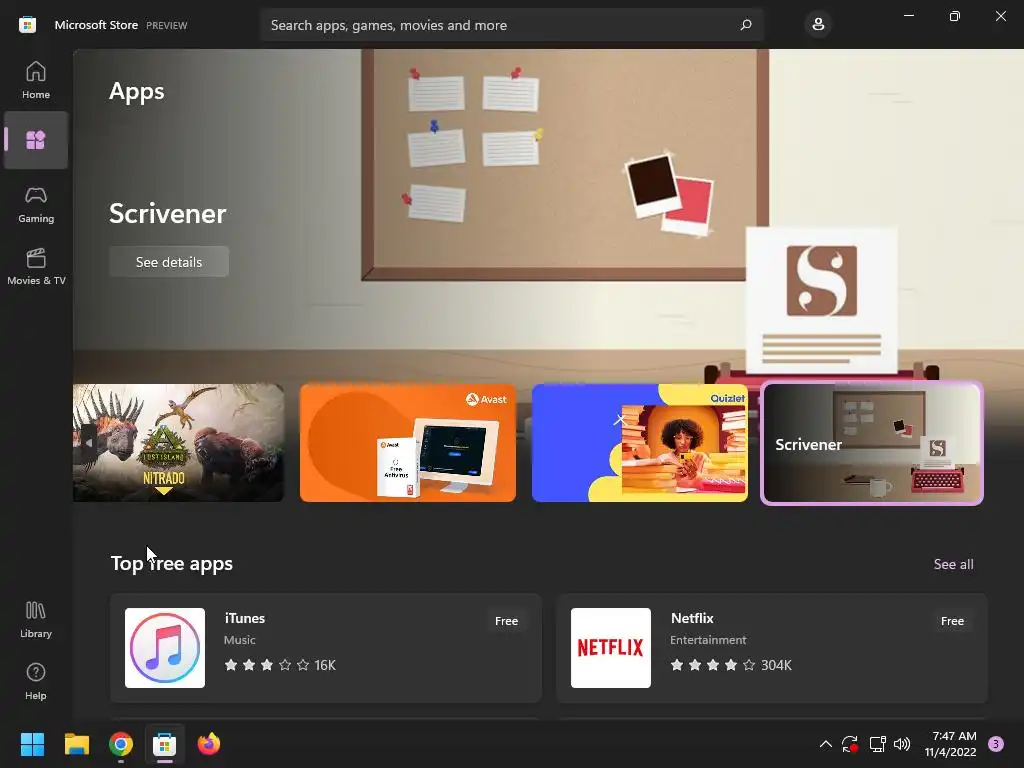Viewport: 1024px width, 768px height.
Task: Open the Quizlet promotional banner
Action: [640, 443]
